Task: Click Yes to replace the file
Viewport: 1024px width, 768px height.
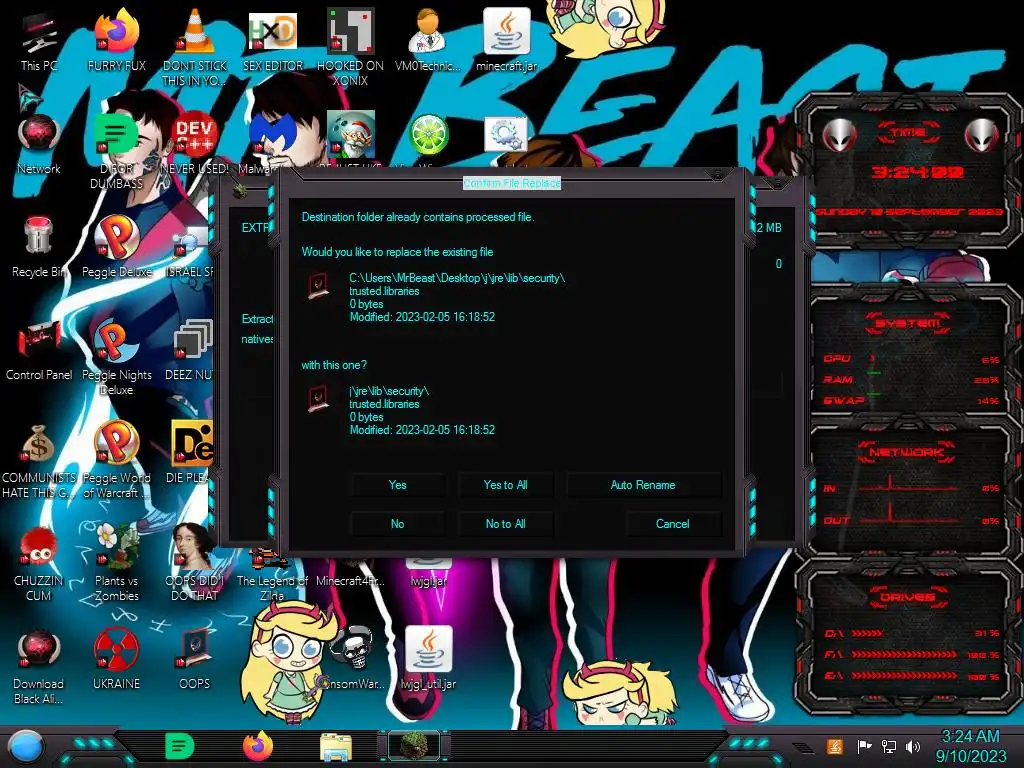Action: click(x=397, y=485)
